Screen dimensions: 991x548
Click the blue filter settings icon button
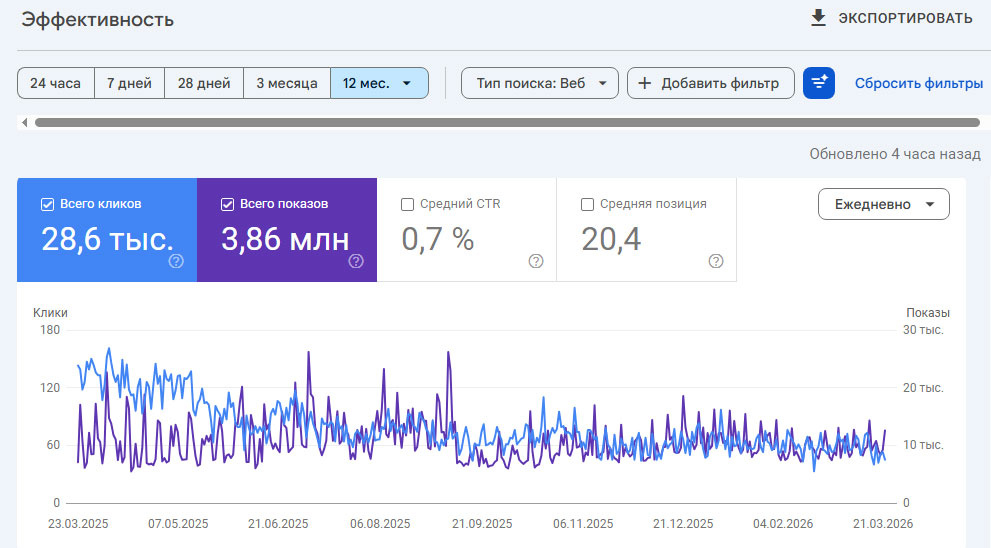click(818, 83)
